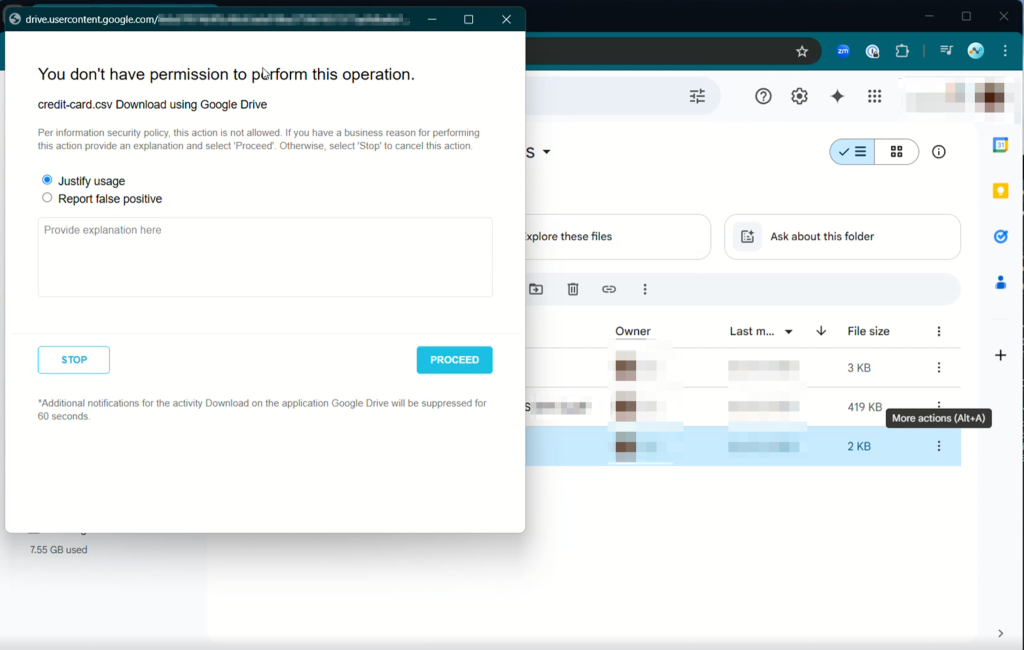The height and width of the screenshot is (650, 1024).
Task: Open Chrome three-dot menu
Action: pyautogui.click(x=1005, y=51)
